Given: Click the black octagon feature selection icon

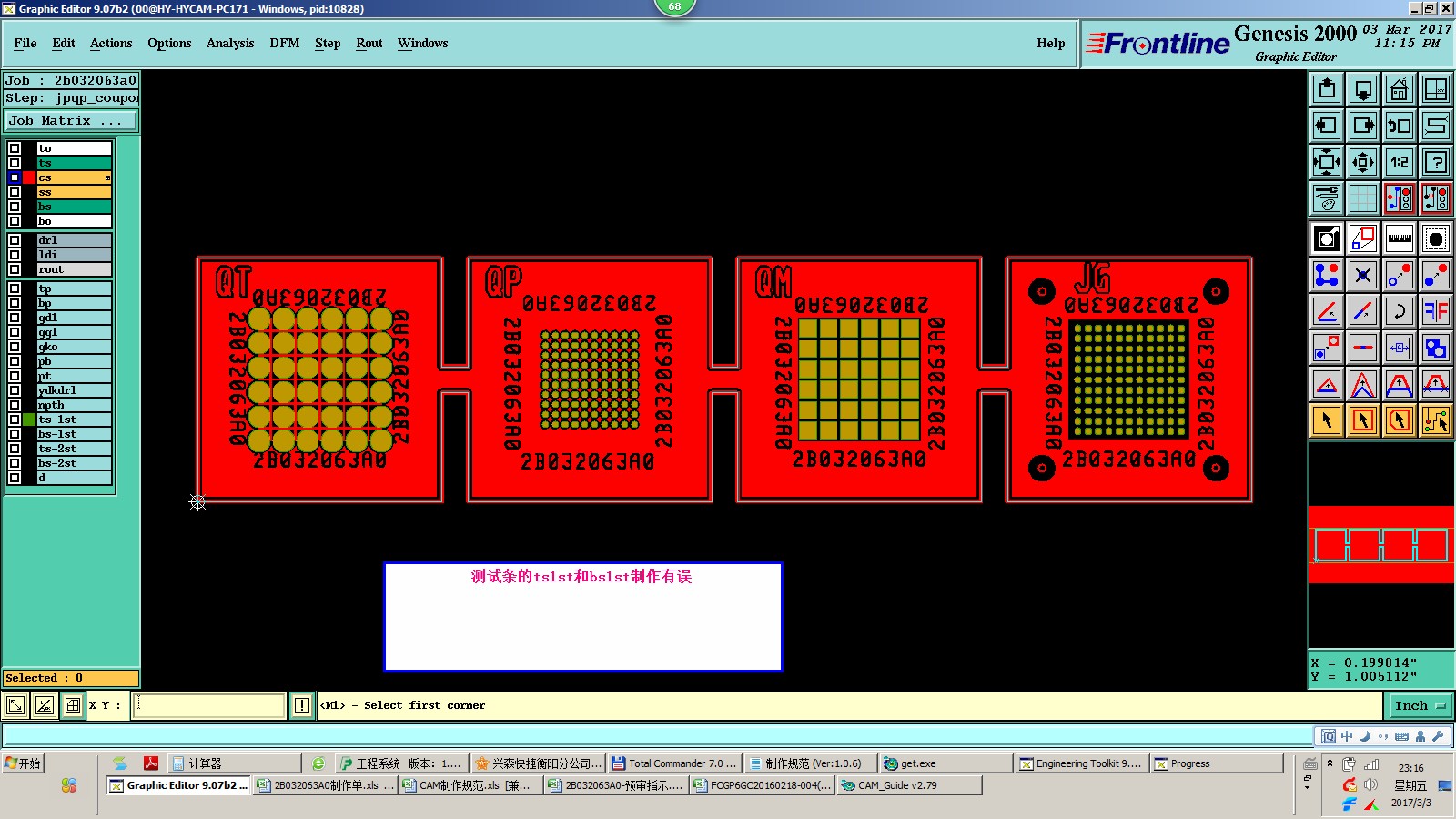Looking at the screenshot, I should click(x=1436, y=238).
